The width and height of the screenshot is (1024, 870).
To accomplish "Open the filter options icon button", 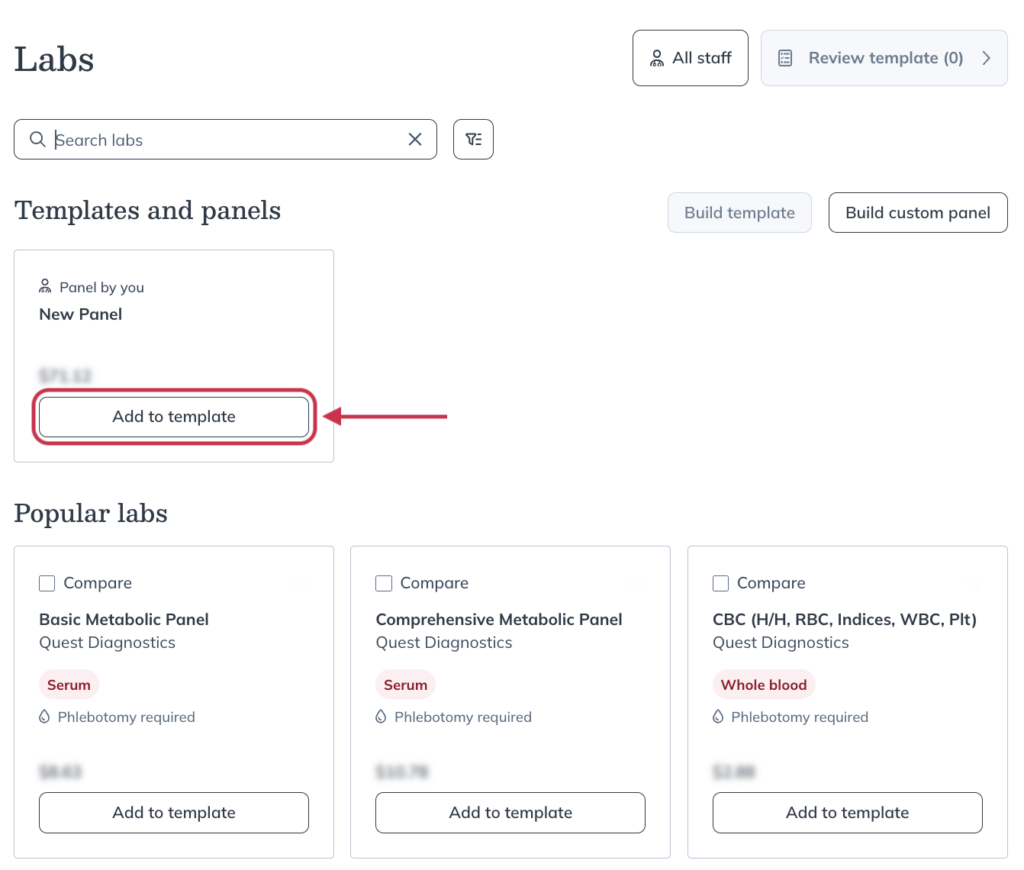I will (473, 139).
